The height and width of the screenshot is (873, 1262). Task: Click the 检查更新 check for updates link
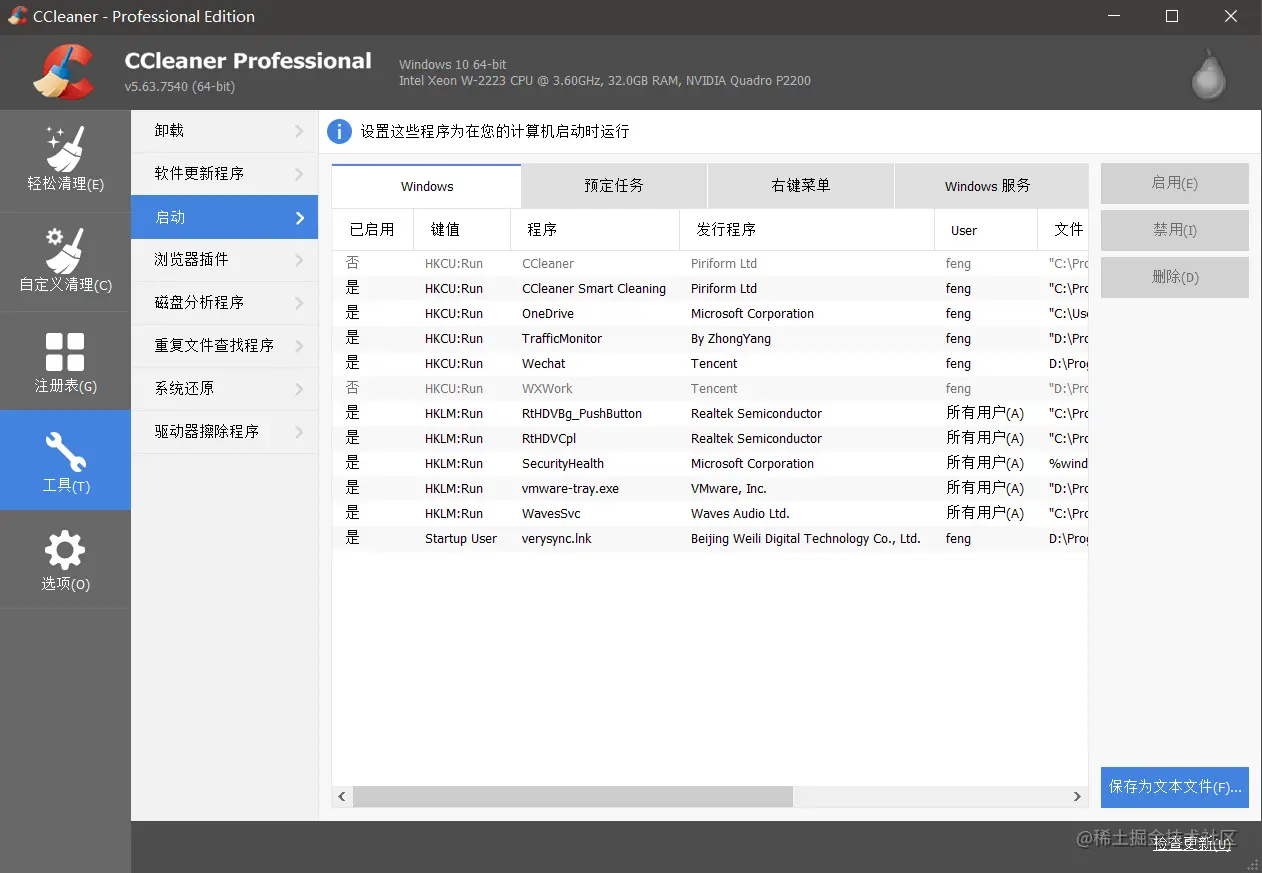[1192, 844]
